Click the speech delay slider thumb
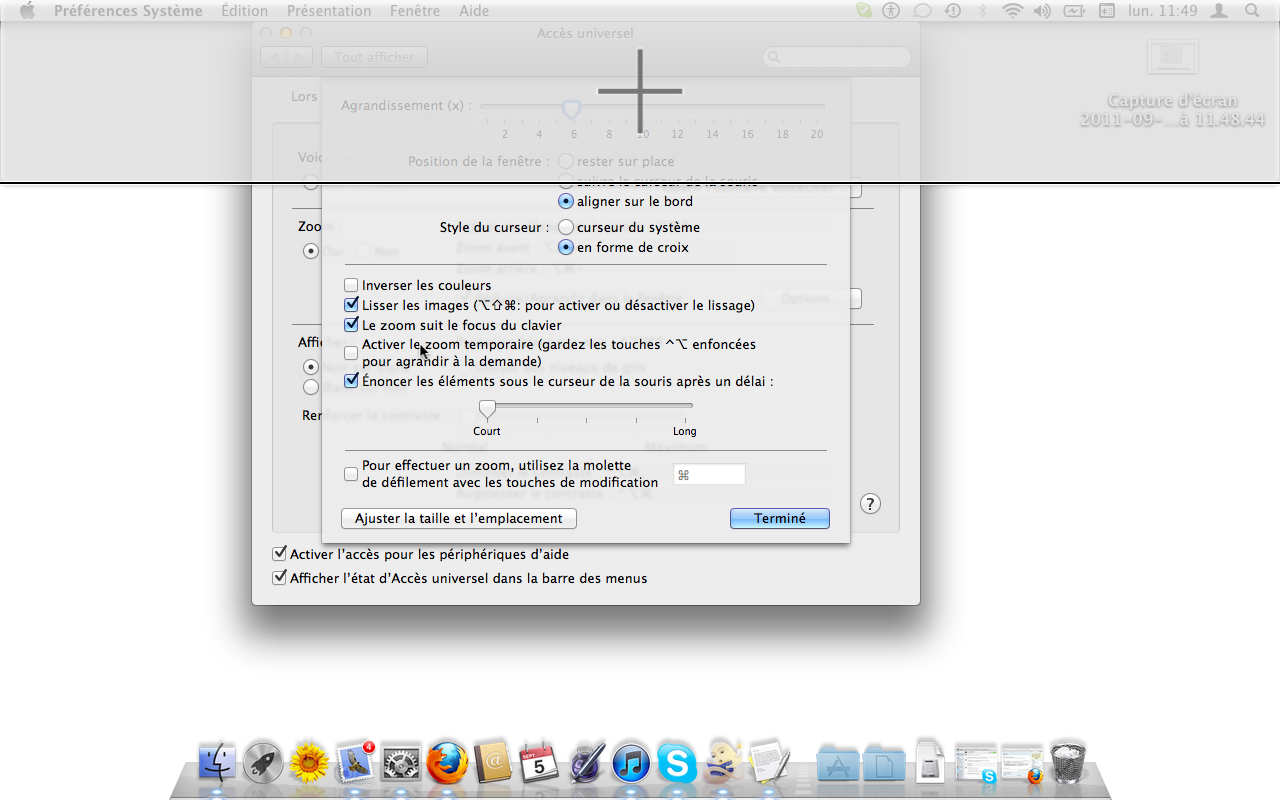The height and width of the screenshot is (800, 1280). click(487, 408)
